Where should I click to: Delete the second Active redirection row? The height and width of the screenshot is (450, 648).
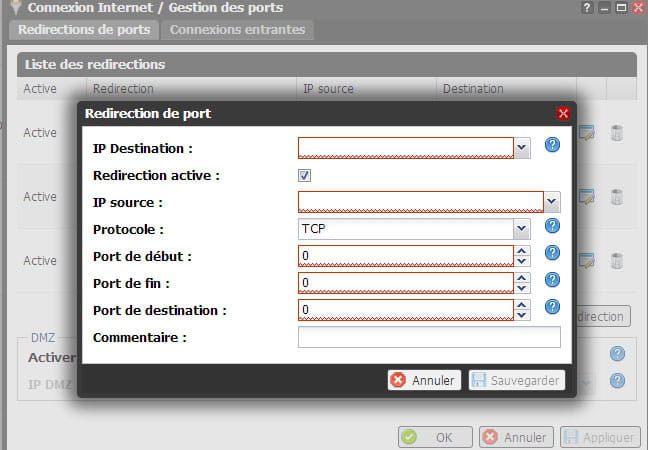[x=617, y=197]
